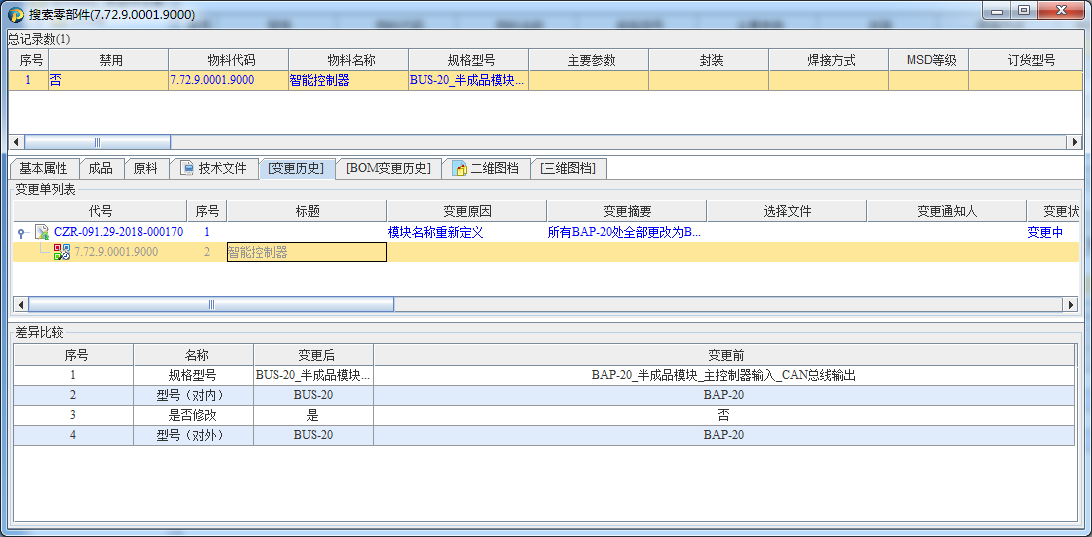Image resolution: width=1092 pixels, height=537 pixels.
Task: Select the 否 cell under 变更前
Action: 724,416
